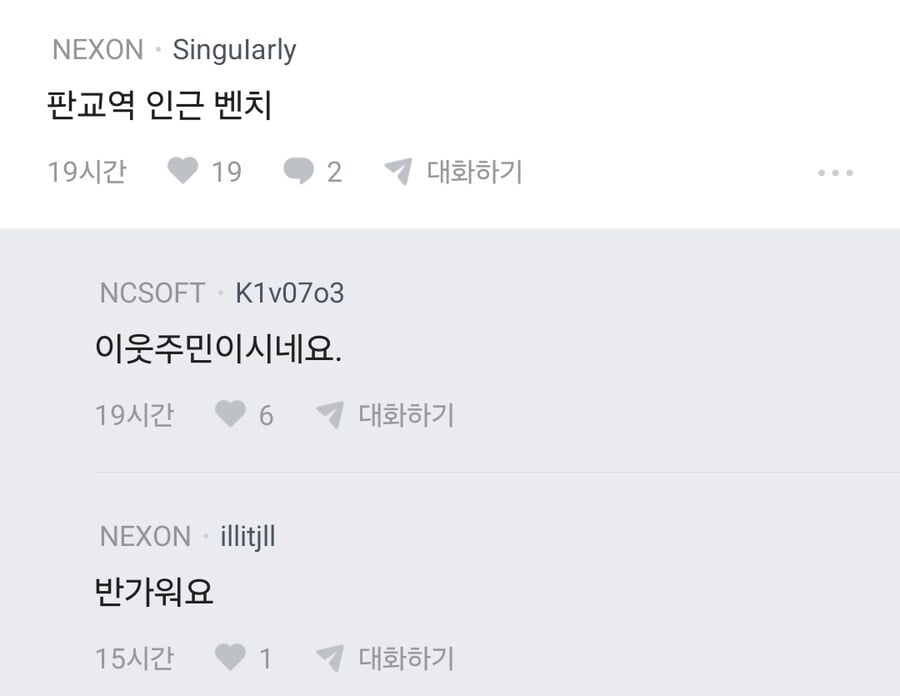Like the Singularly post with the heart icon
The width and height of the screenshot is (900, 696).
tap(182, 172)
